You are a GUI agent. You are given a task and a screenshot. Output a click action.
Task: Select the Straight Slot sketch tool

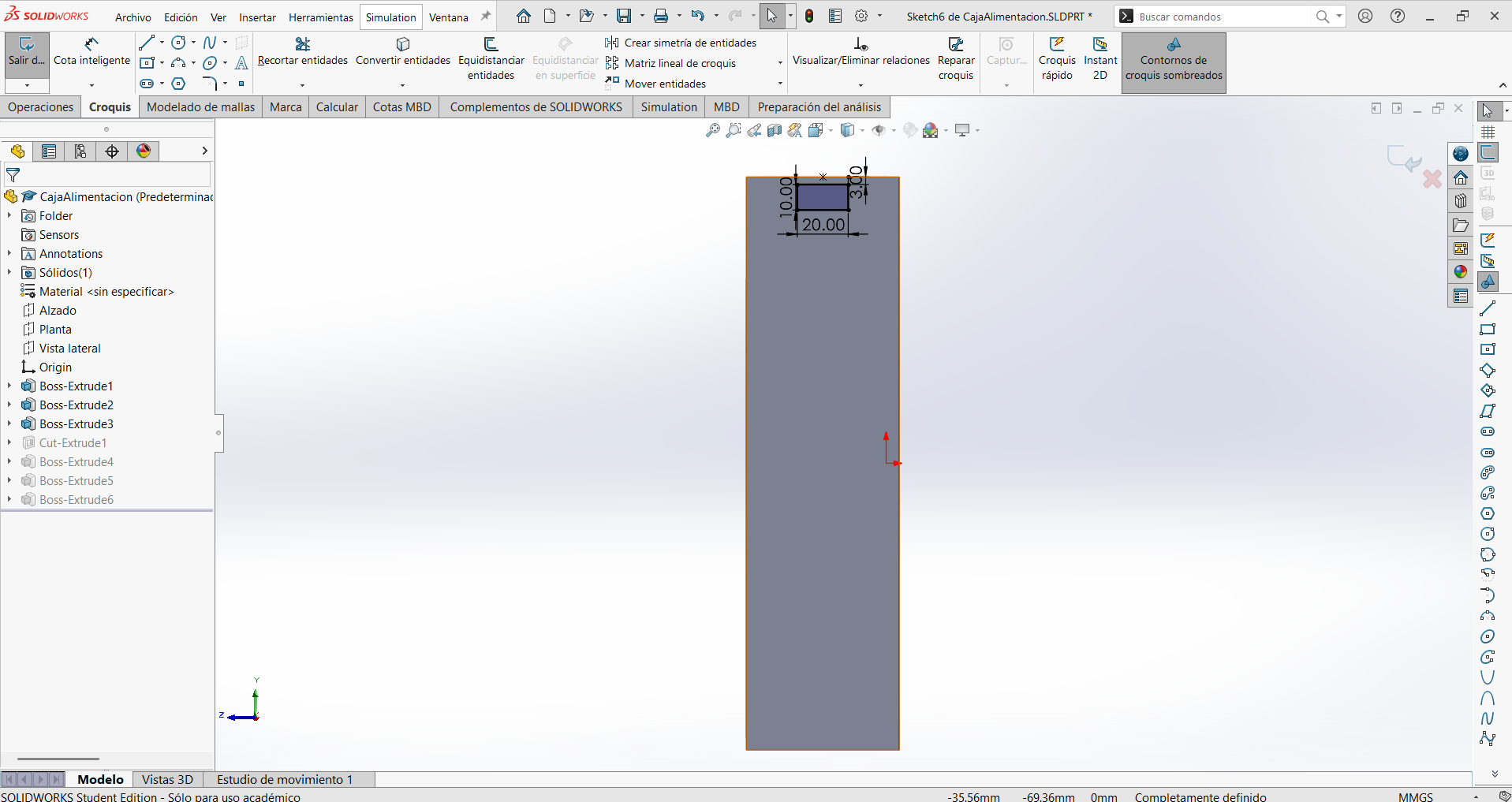(x=147, y=84)
